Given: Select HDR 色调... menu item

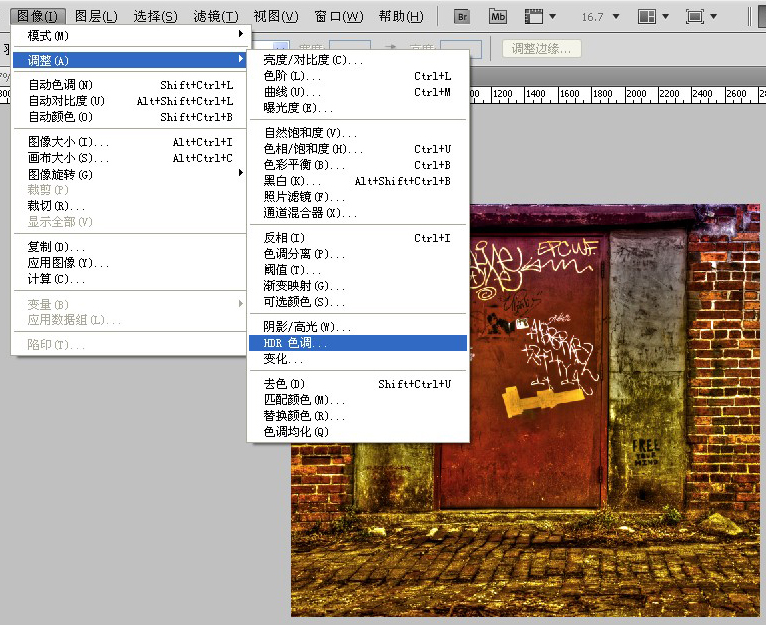Looking at the screenshot, I should [x=358, y=343].
